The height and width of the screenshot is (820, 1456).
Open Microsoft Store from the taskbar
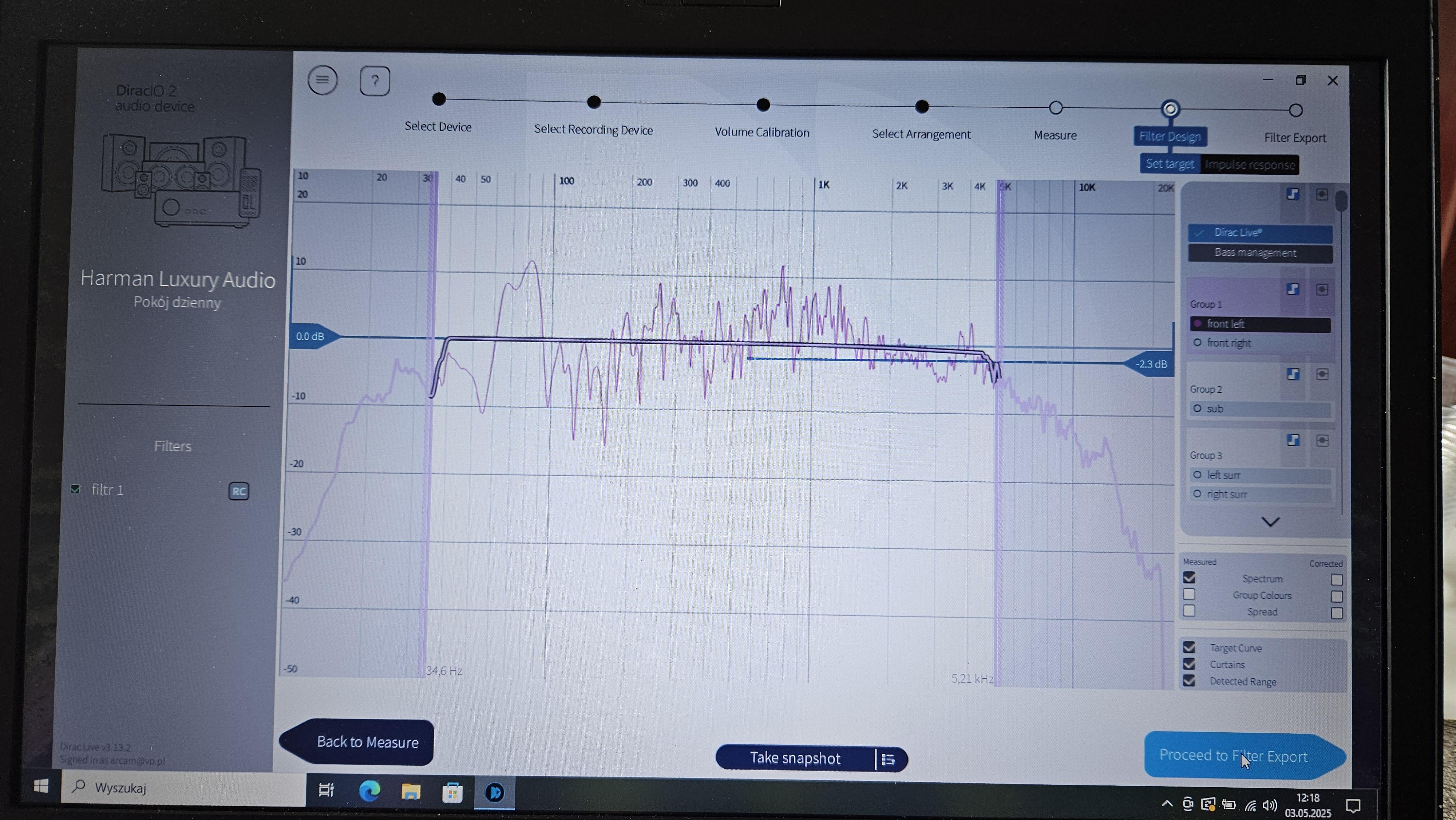click(x=452, y=792)
